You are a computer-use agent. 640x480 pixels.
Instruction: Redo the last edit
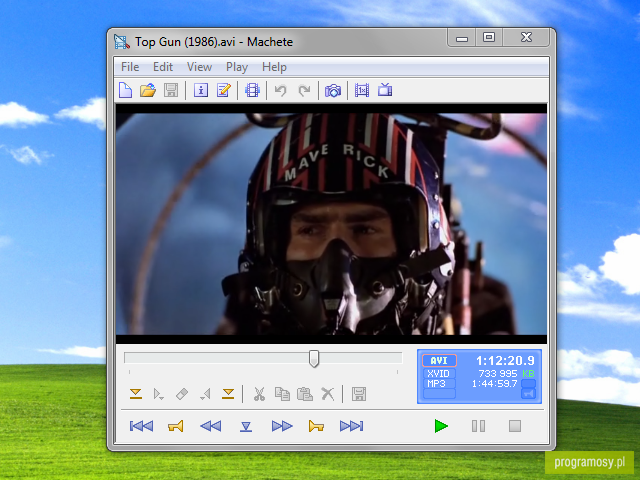pos(304,90)
